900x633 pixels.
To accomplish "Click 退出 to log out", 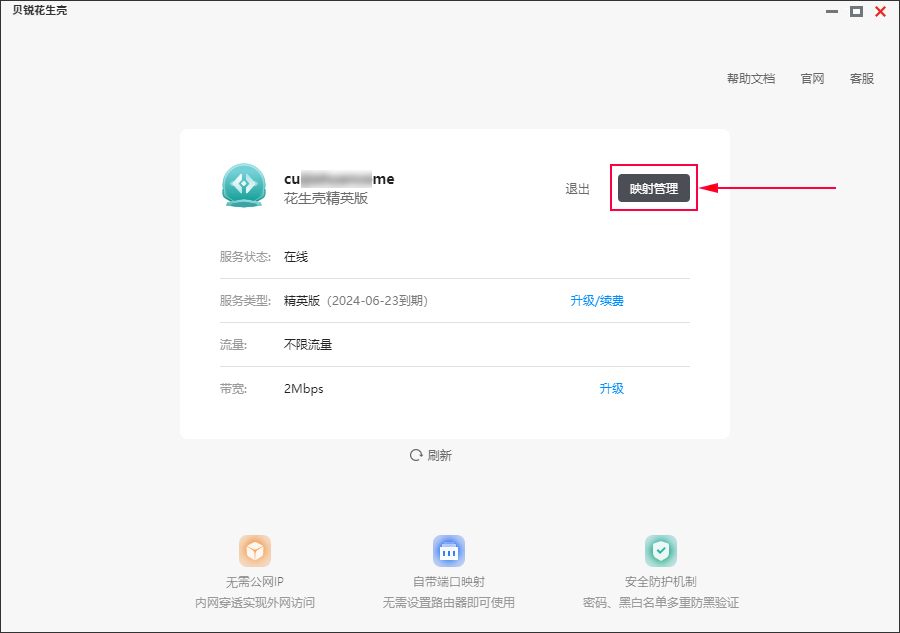I will 577,189.
